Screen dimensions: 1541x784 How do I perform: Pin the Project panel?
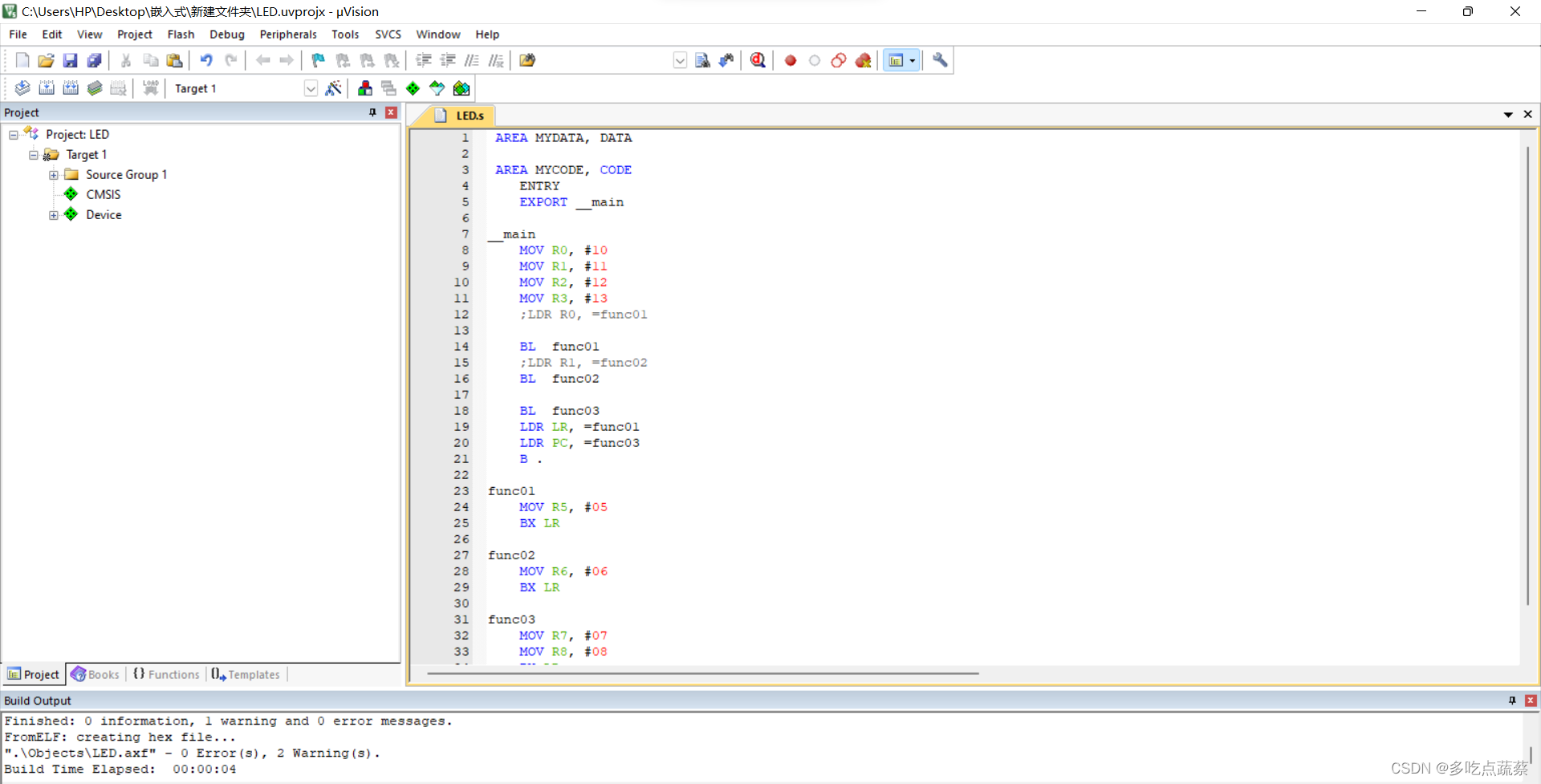click(x=372, y=112)
